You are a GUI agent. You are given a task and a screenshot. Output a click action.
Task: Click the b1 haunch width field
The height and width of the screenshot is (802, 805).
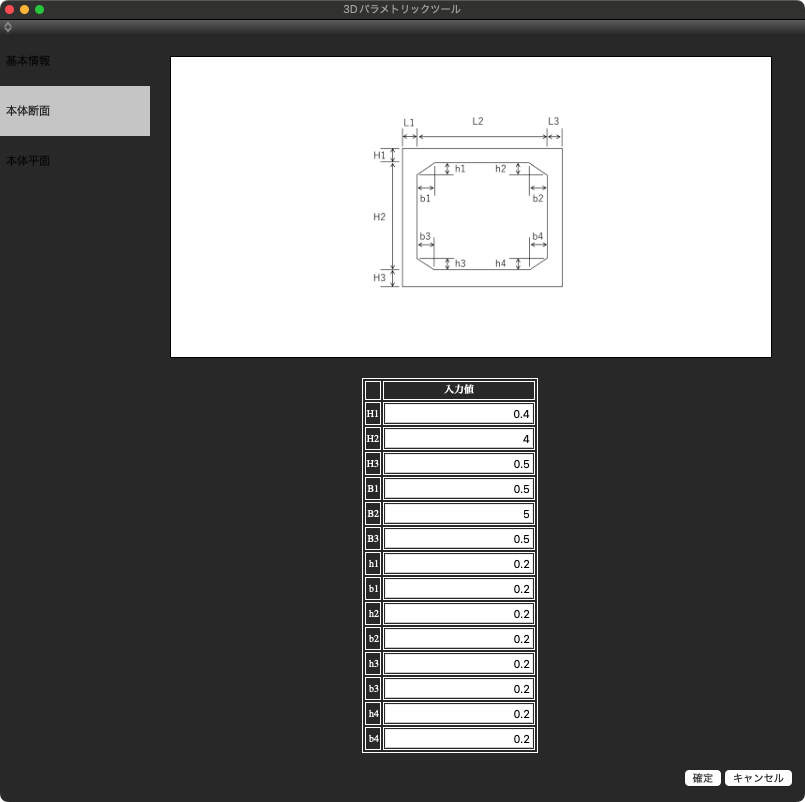[x=459, y=589]
